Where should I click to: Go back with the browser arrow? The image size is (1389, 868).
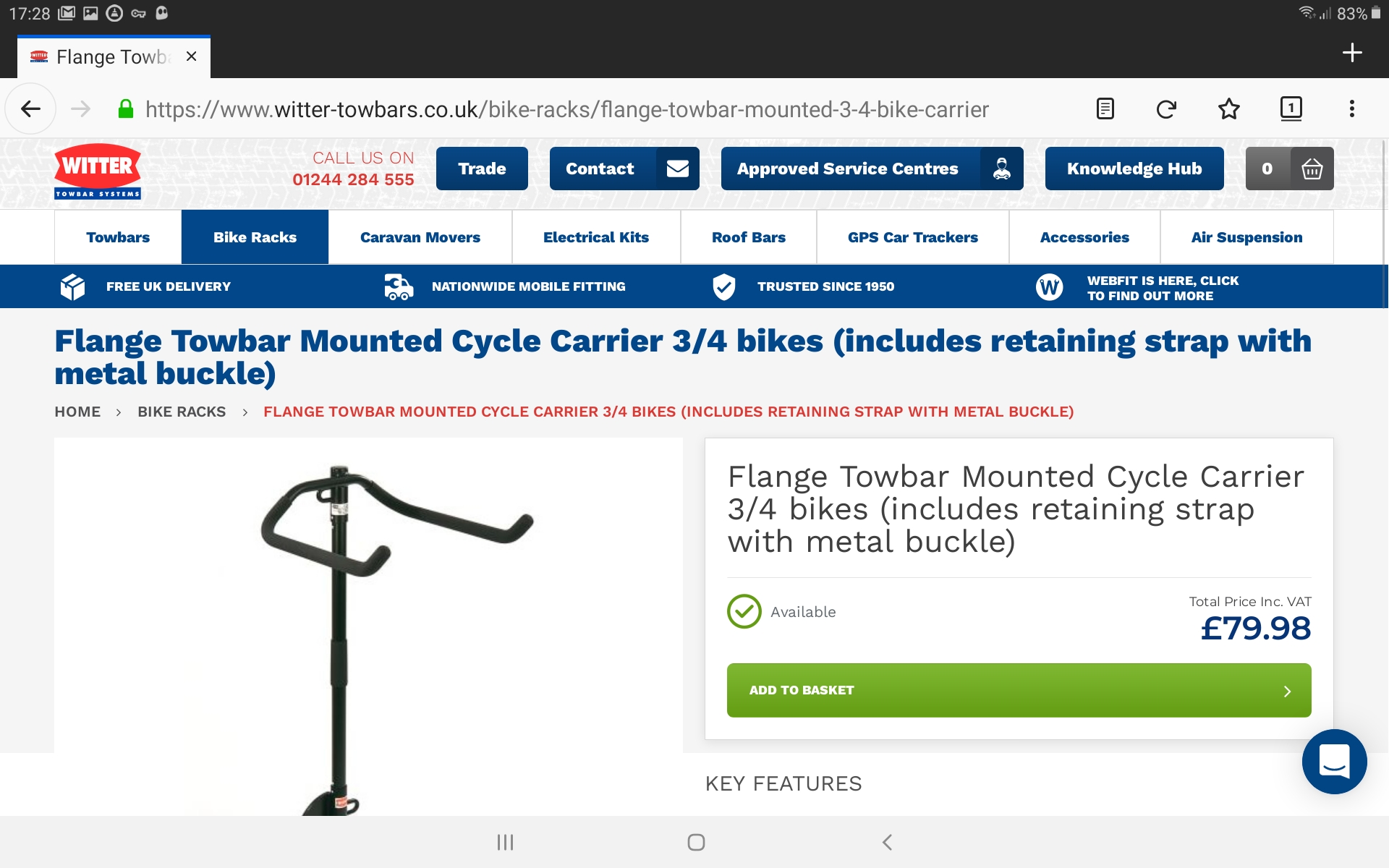(x=30, y=109)
